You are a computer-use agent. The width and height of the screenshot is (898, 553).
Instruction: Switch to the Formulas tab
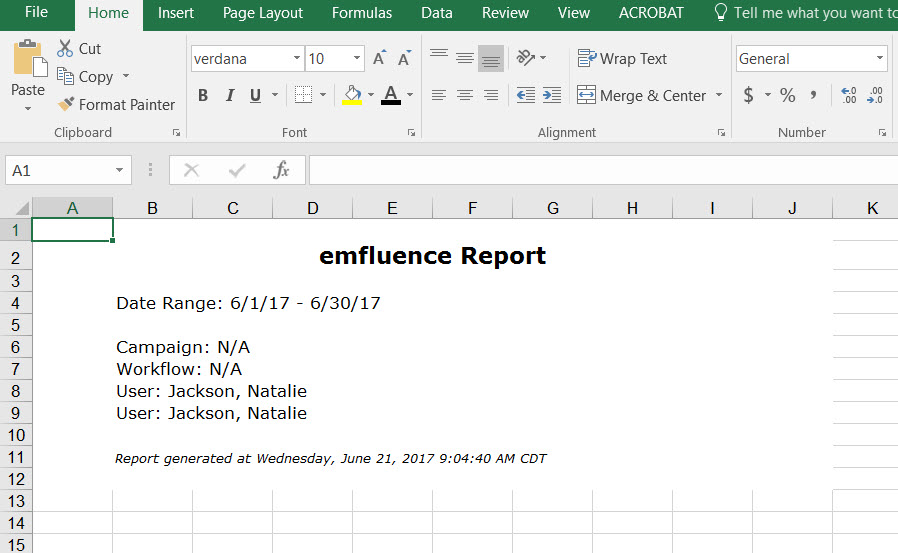tap(362, 13)
